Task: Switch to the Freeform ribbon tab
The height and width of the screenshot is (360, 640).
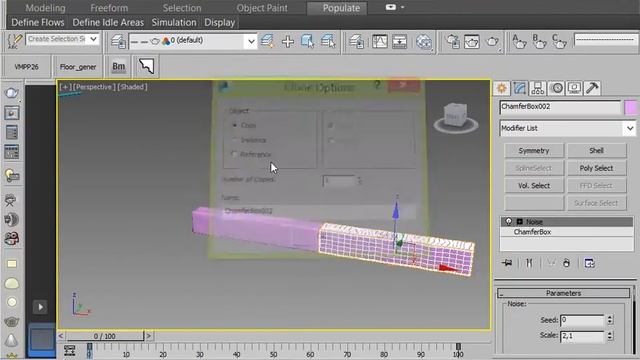Action: [x=109, y=8]
